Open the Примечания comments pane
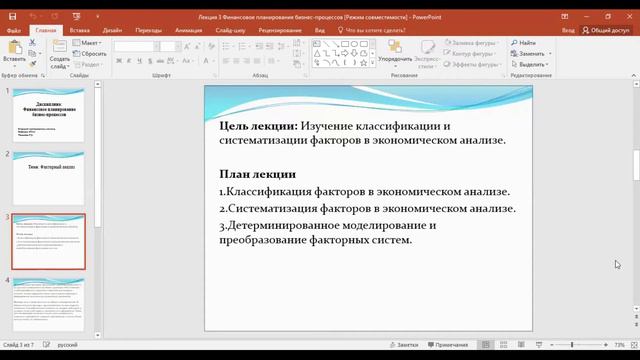Screen dimensions: 640x360 tap(448, 345)
